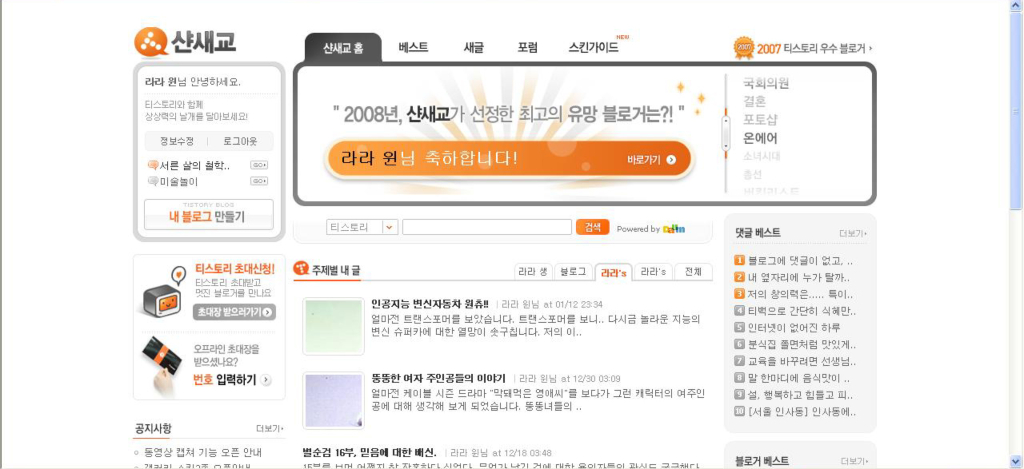Viewport: 1024px width, 469px height.
Task: Click 분식집 쫄면처럼 맛있게 entry
Action: [x=801, y=344]
